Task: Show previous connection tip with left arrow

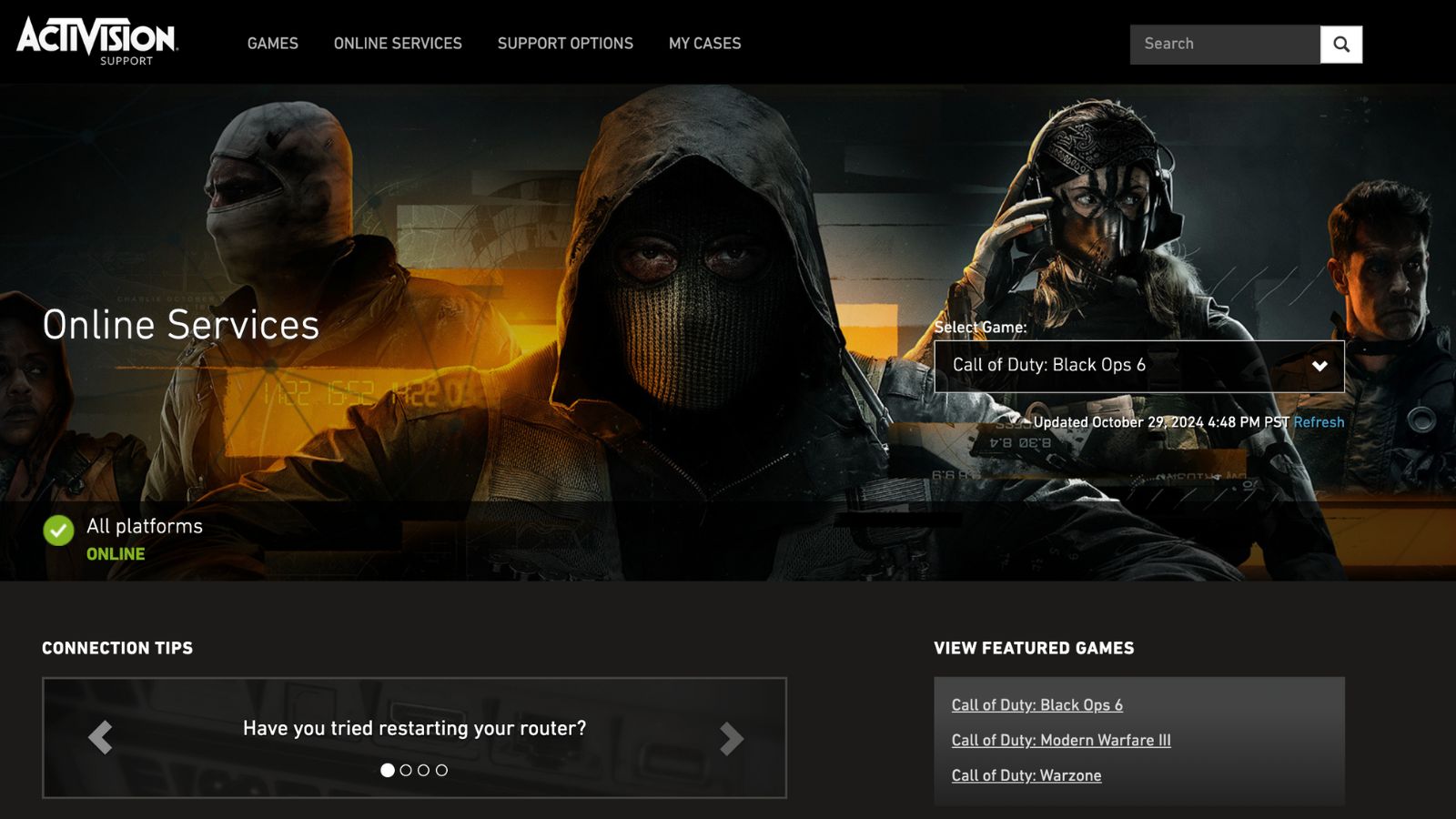Action: pos(100,738)
